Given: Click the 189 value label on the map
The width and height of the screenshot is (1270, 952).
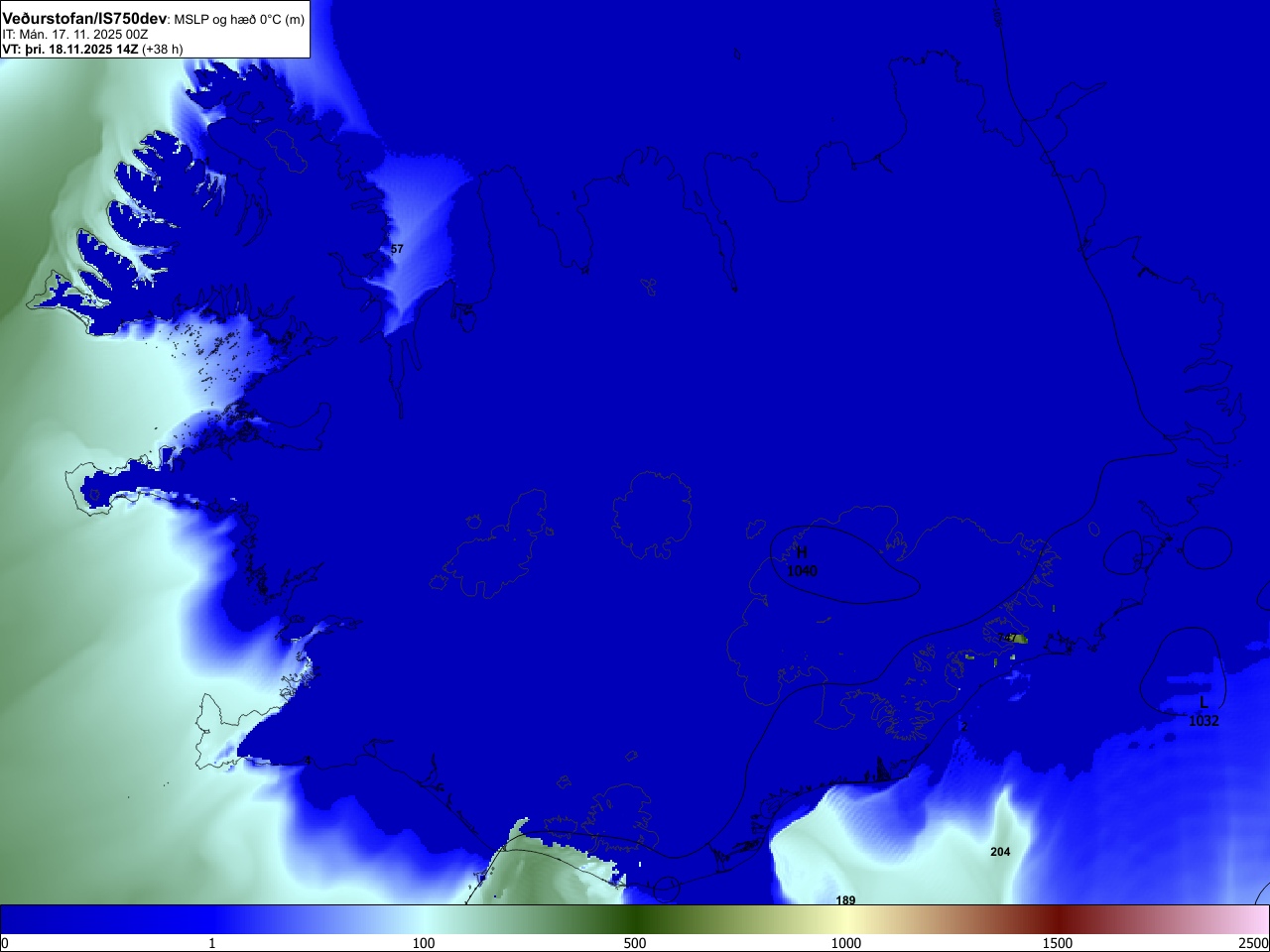Looking at the screenshot, I should click(x=845, y=900).
